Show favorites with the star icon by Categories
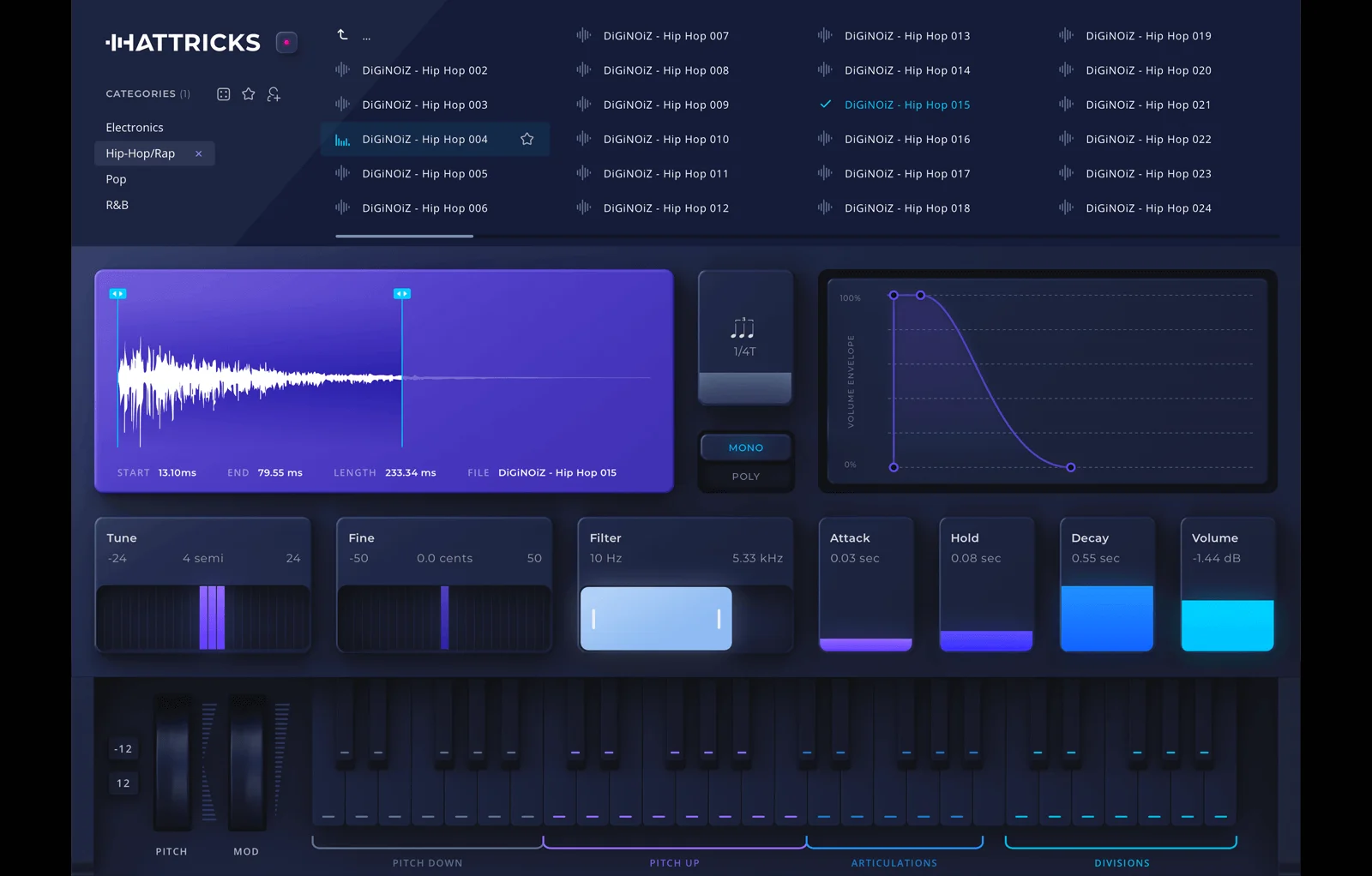The width and height of the screenshot is (1372, 876). pos(249,94)
